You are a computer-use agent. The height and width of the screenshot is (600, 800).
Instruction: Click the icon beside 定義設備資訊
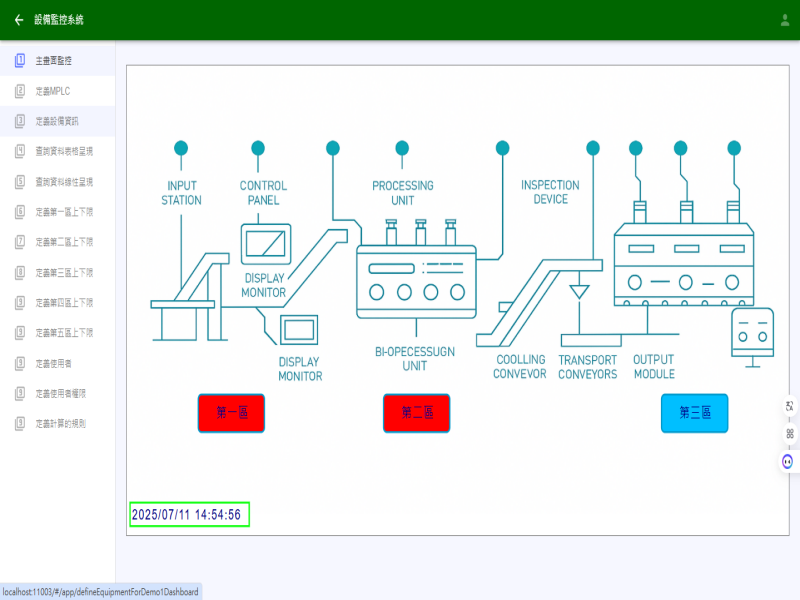pyautogui.click(x=20, y=121)
